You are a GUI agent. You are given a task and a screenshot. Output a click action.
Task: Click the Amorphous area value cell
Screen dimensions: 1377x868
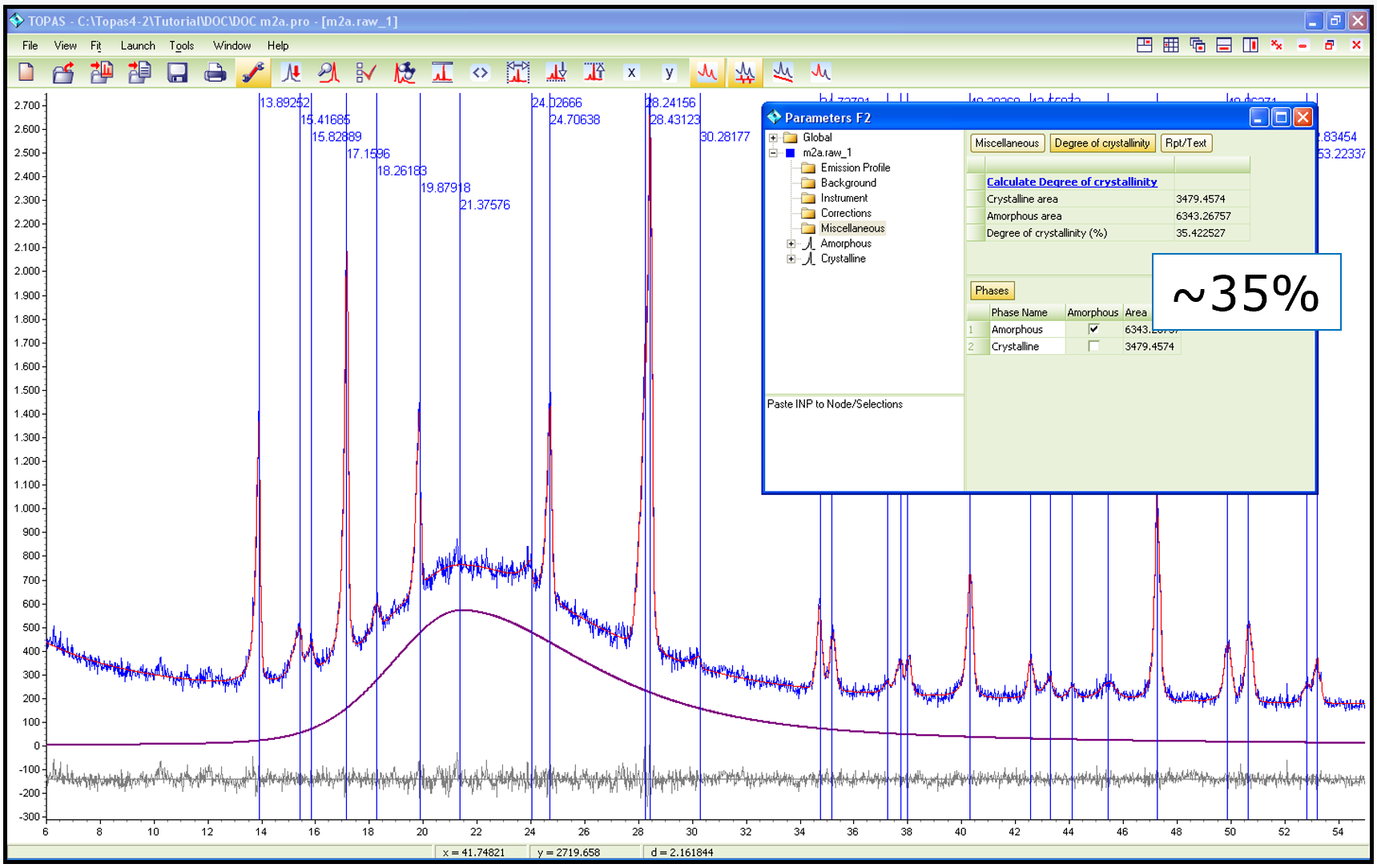click(x=1210, y=216)
